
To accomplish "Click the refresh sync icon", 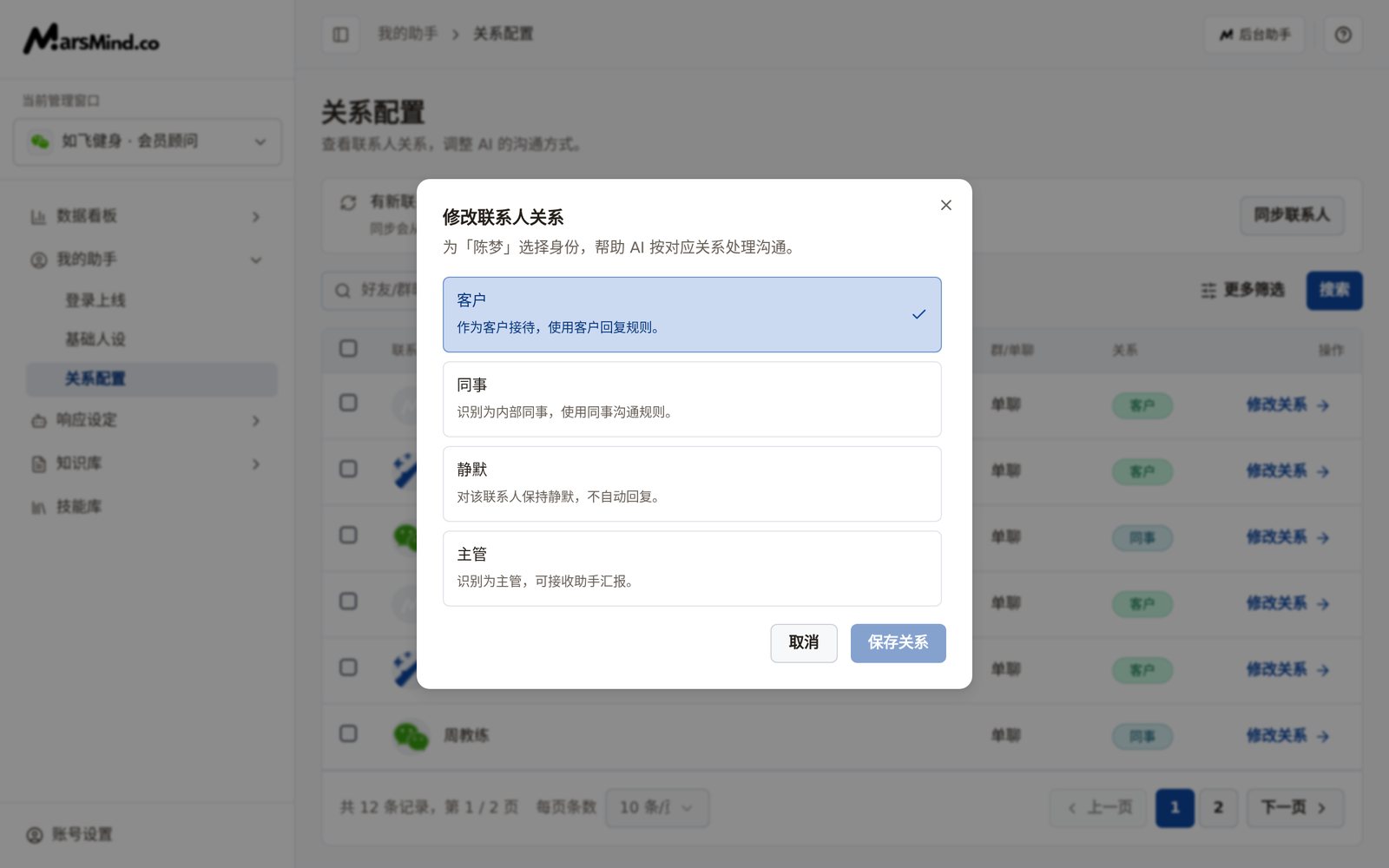I will click(x=348, y=202).
